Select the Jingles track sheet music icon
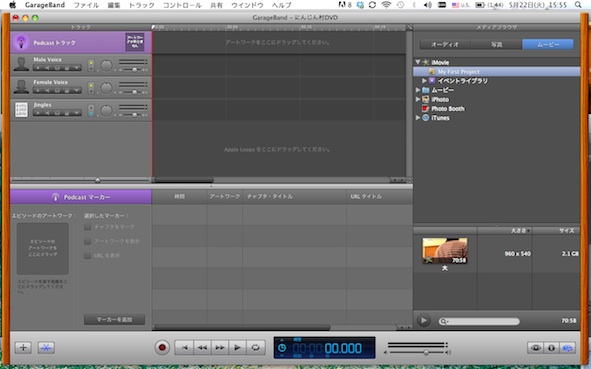This screenshot has height=369, width=591. pos(21,110)
